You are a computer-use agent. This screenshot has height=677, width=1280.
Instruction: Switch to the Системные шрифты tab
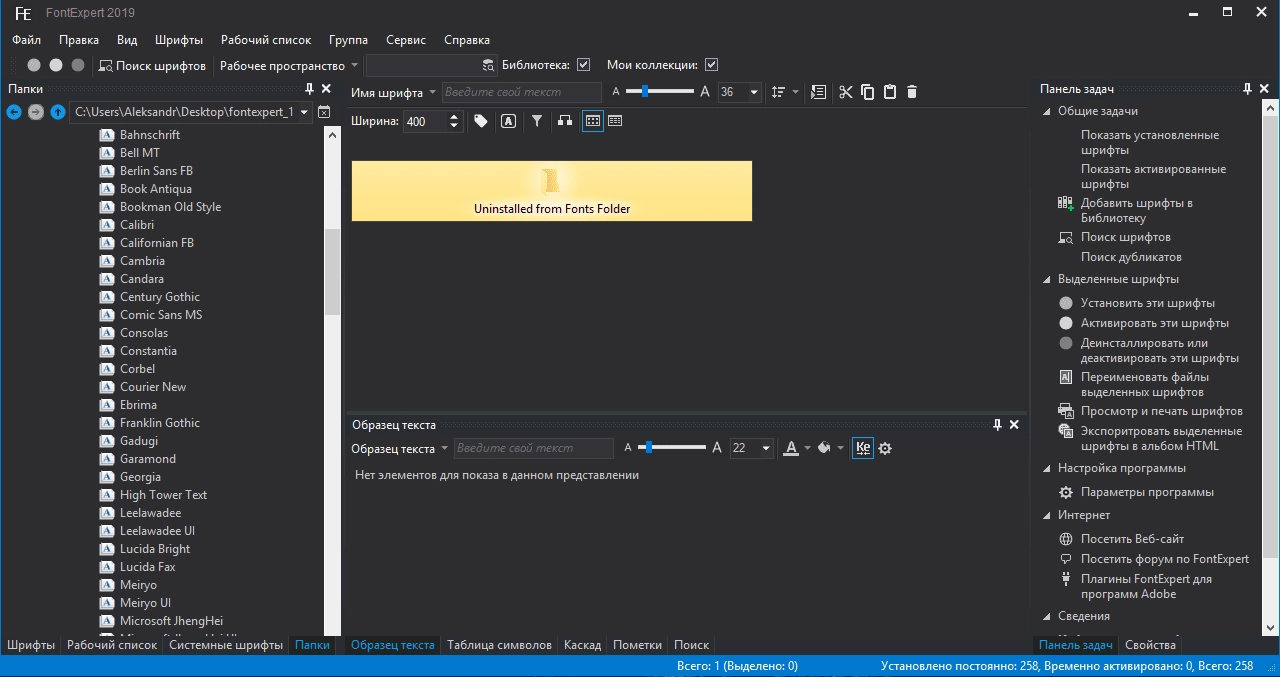pos(226,645)
